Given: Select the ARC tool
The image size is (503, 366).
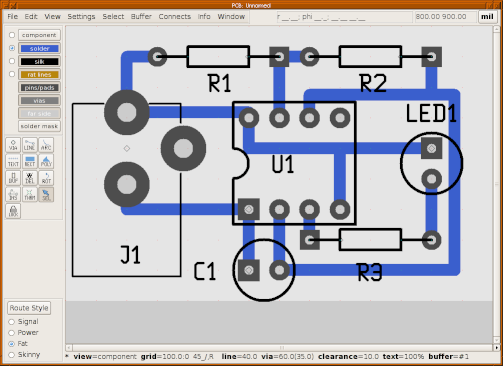Looking at the screenshot, I should (46, 145).
